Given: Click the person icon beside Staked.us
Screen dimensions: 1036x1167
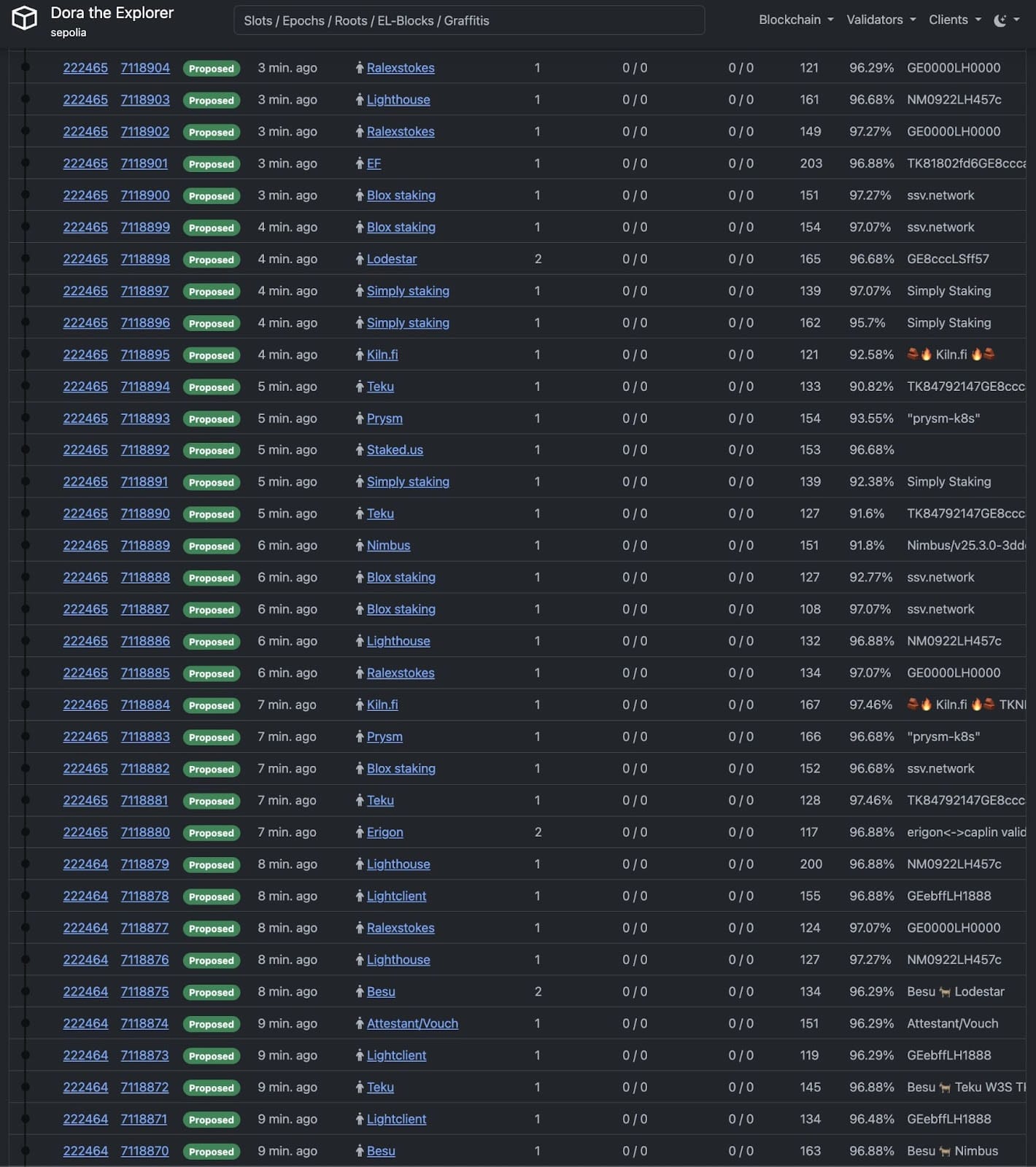Looking at the screenshot, I should (360, 451).
